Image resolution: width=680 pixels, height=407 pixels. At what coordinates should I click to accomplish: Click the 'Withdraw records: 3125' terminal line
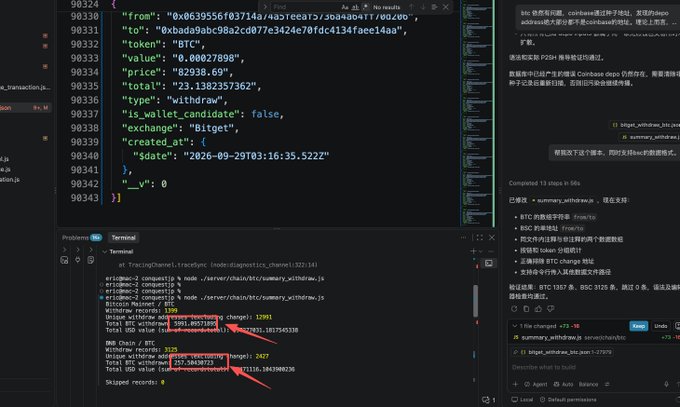[x=141, y=350]
